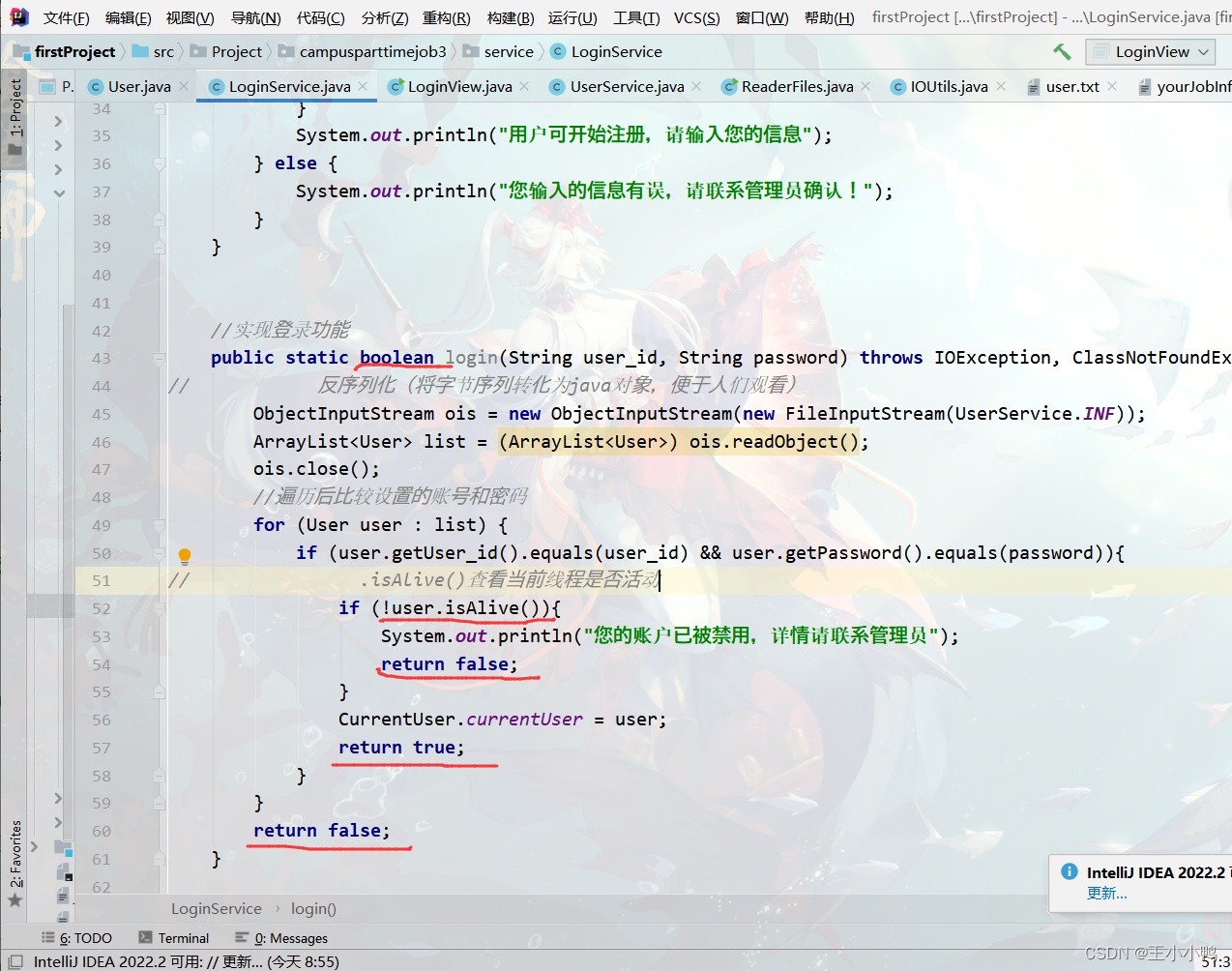Switch to the User.java tab

pos(139,86)
